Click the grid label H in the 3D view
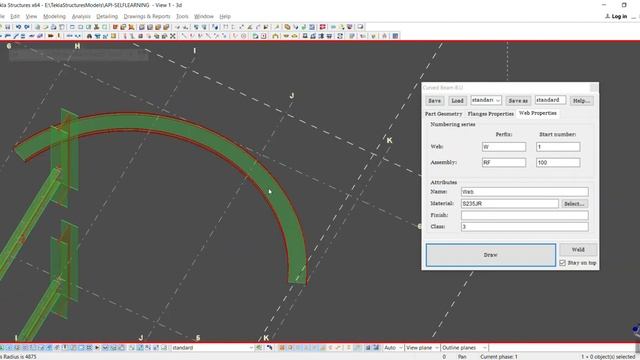Viewport: 640px width, 360px height. pyautogui.click(x=77, y=46)
